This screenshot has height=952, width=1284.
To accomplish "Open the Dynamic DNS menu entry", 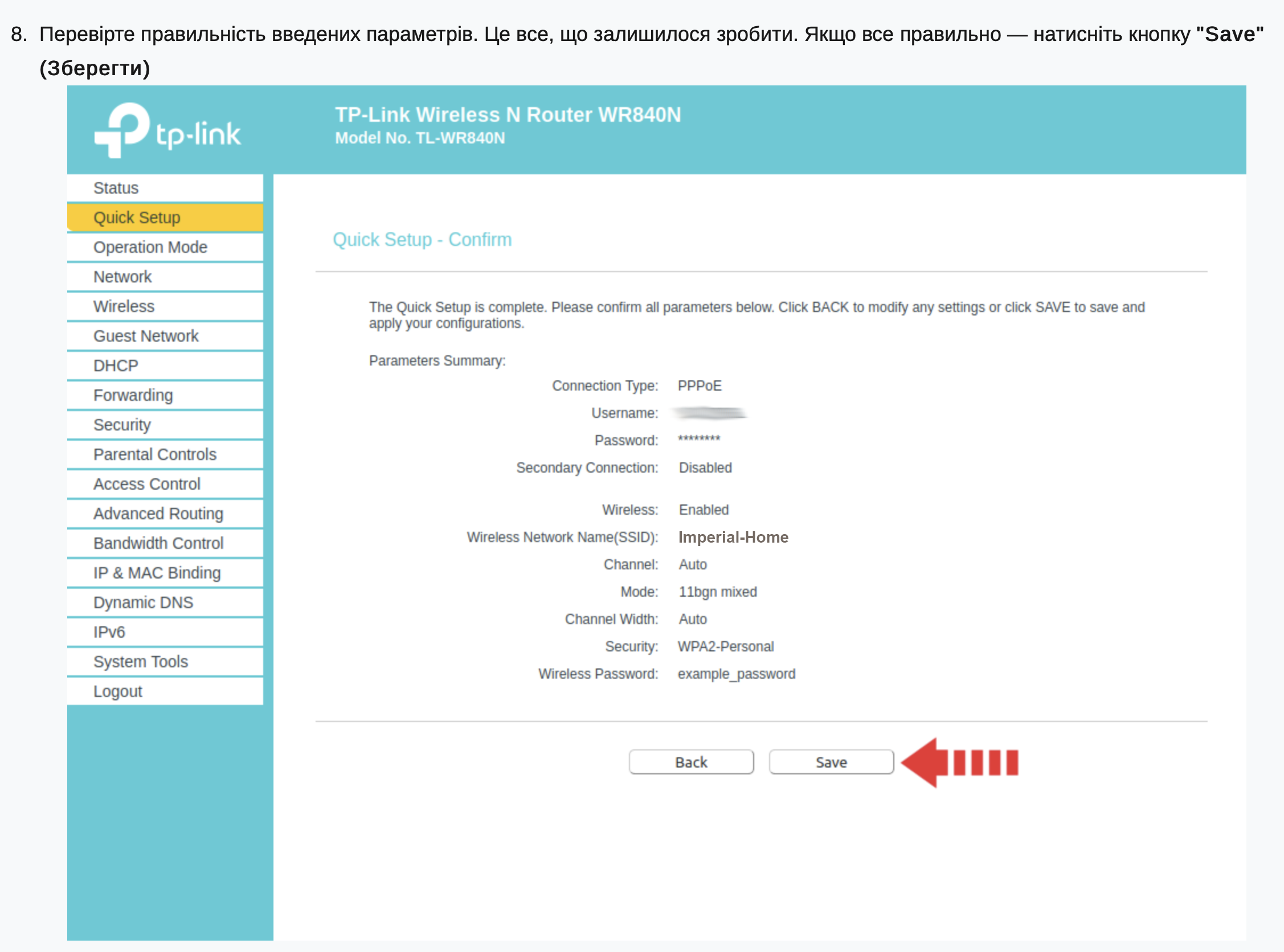I will pyautogui.click(x=143, y=602).
